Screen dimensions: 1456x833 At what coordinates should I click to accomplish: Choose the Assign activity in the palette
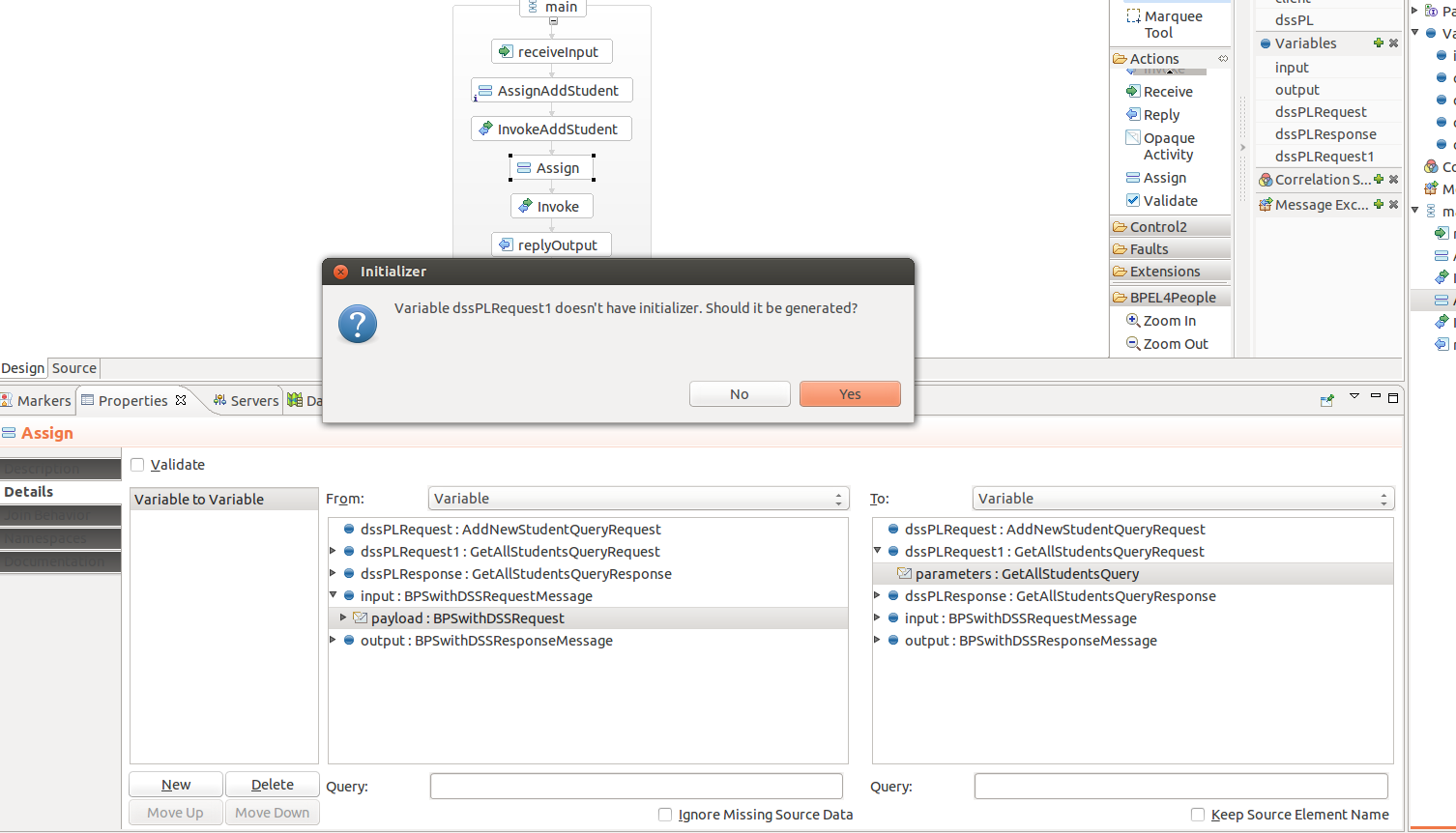click(x=1156, y=178)
